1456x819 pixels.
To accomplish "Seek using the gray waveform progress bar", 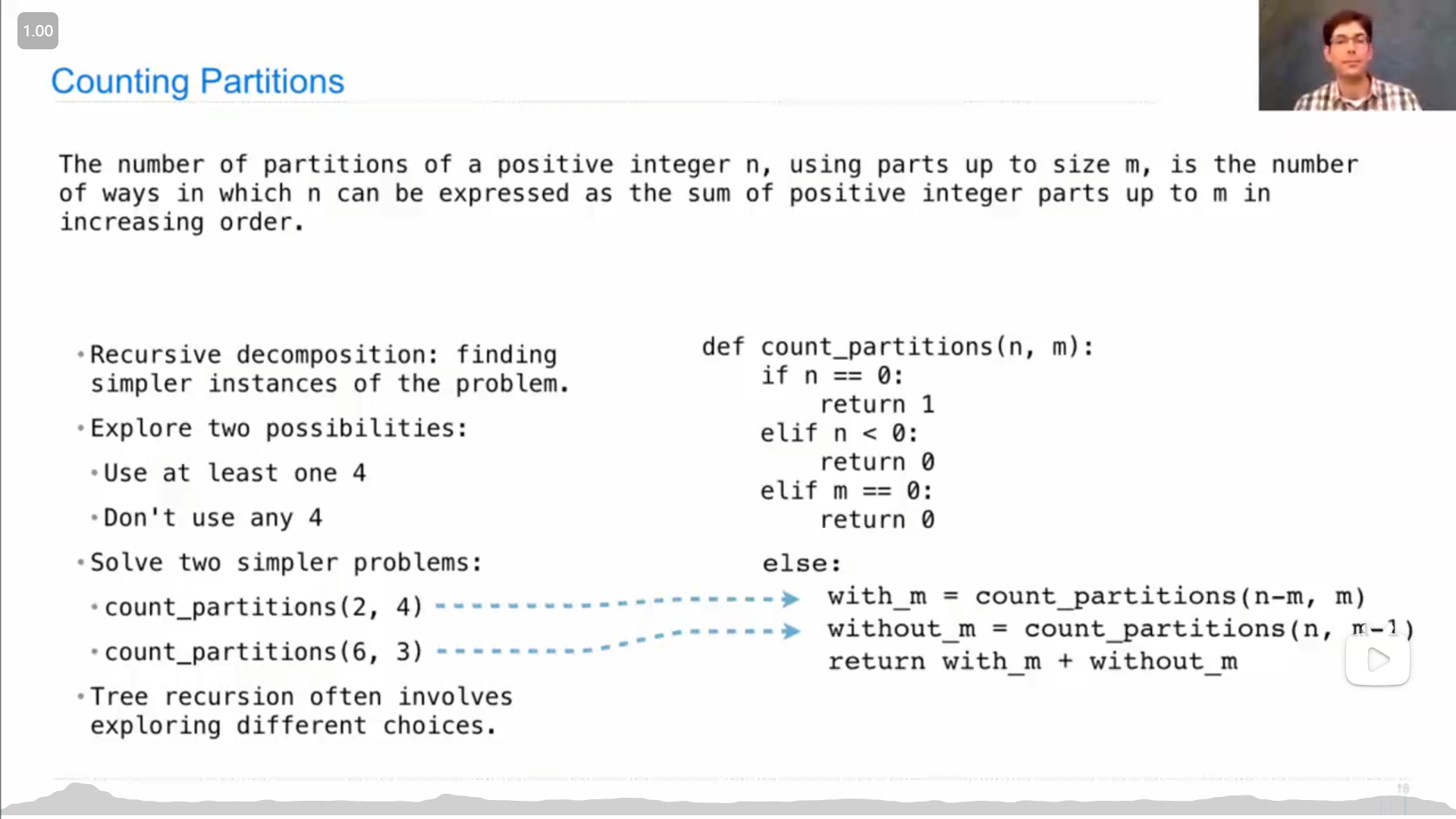I will [x=728, y=805].
